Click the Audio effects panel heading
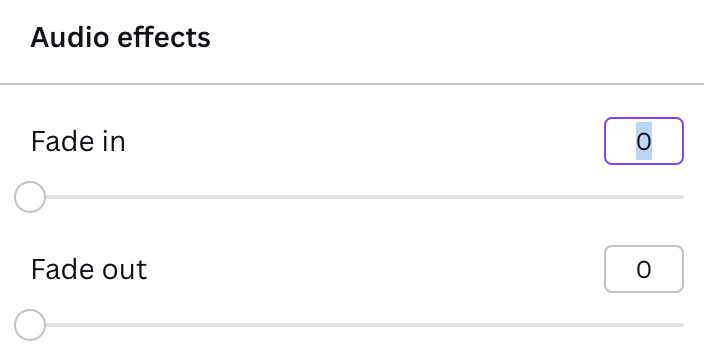704x362 pixels. tap(120, 37)
